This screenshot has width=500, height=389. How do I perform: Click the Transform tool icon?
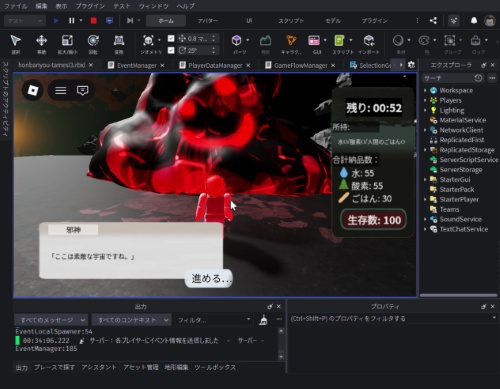(119, 41)
